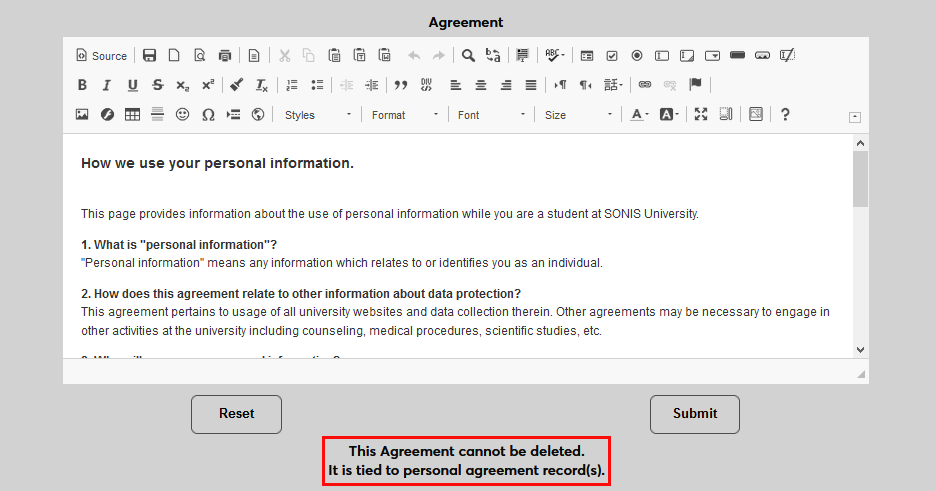
Task: Open the Format dropdown
Action: [x=405, y=115]
